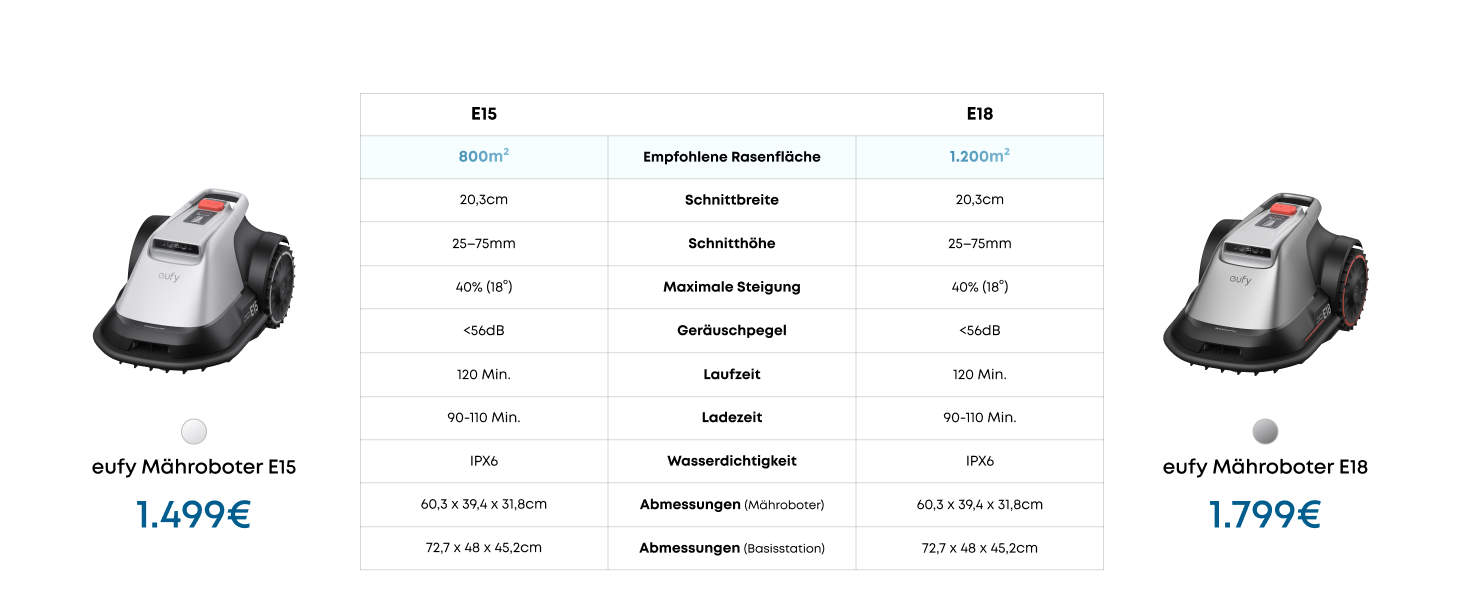Viewport: 1464px width, 600px height.
Task: Click the Maximale Steigung row label
Action: click(x=732, y=287)
